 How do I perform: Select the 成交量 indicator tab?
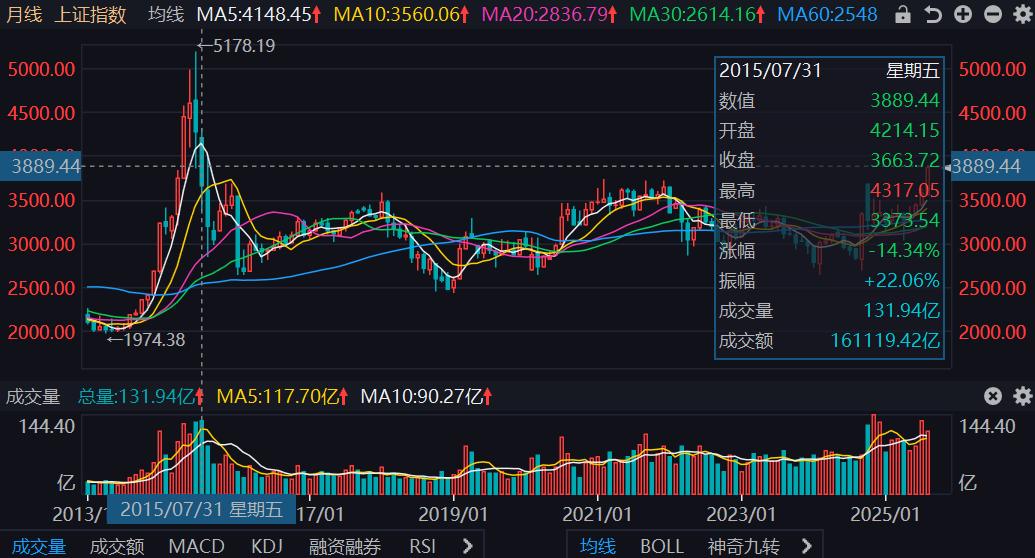[x=39, y=547]
